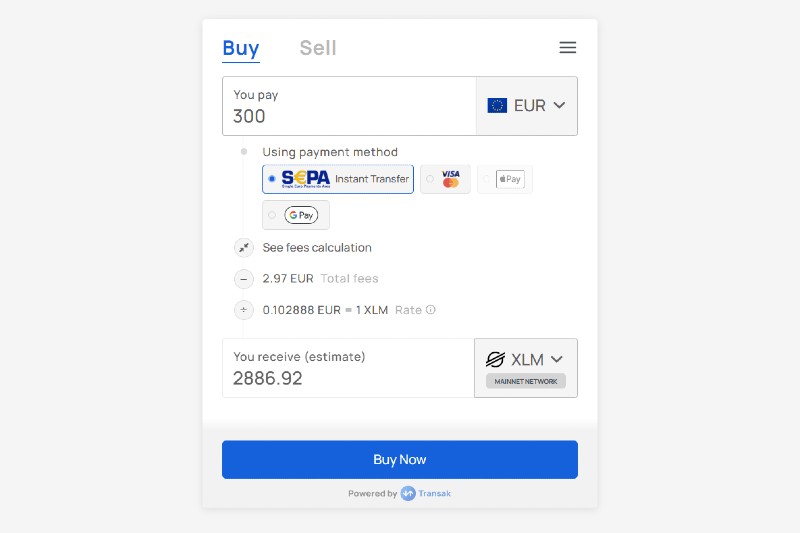Click the expand fees calculation icon

tap(244, 248)
